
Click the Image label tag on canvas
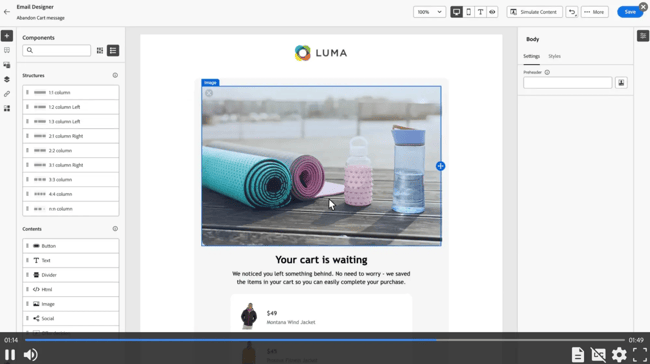(210, 83)
